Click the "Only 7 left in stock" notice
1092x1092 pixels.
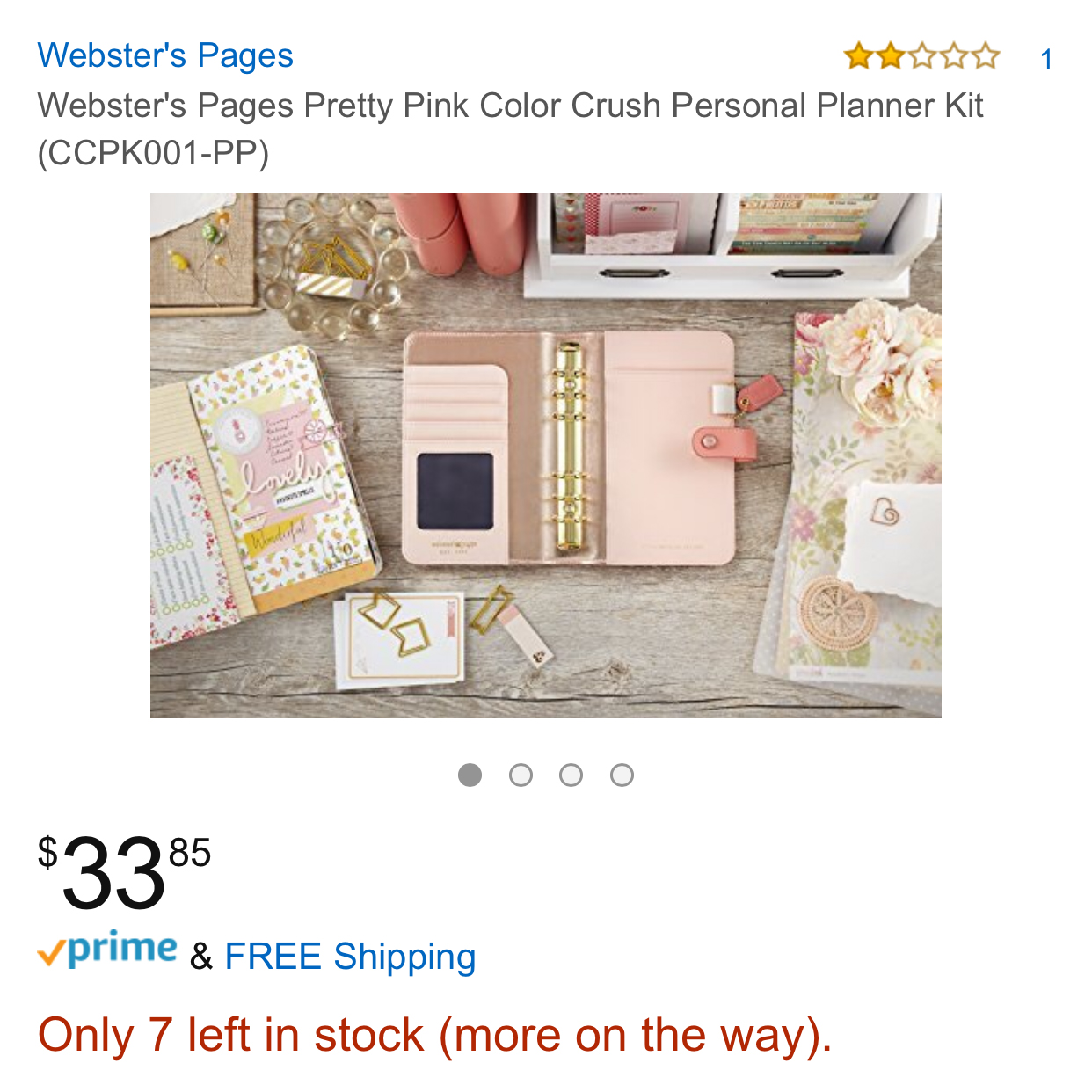click(434, 1035)
